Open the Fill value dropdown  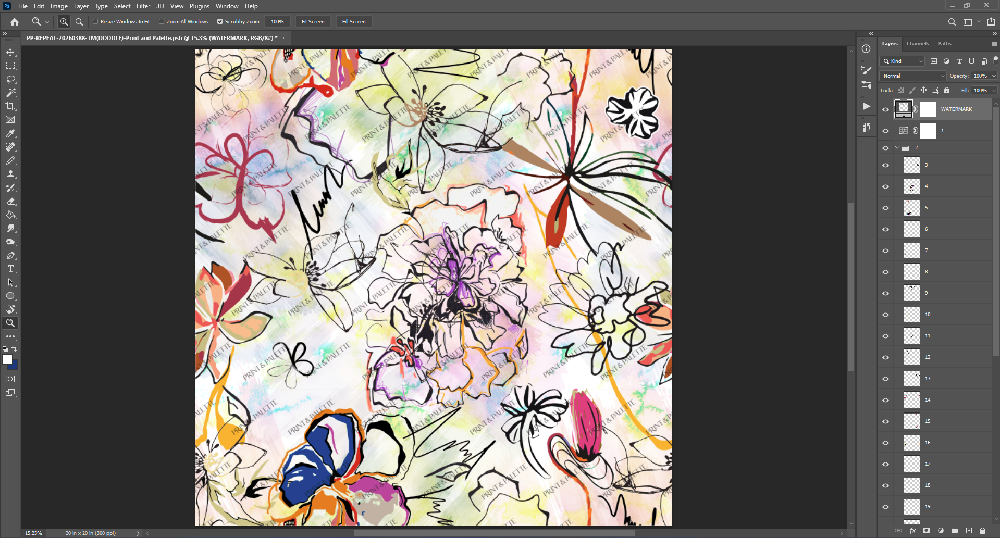click(994, 91)
